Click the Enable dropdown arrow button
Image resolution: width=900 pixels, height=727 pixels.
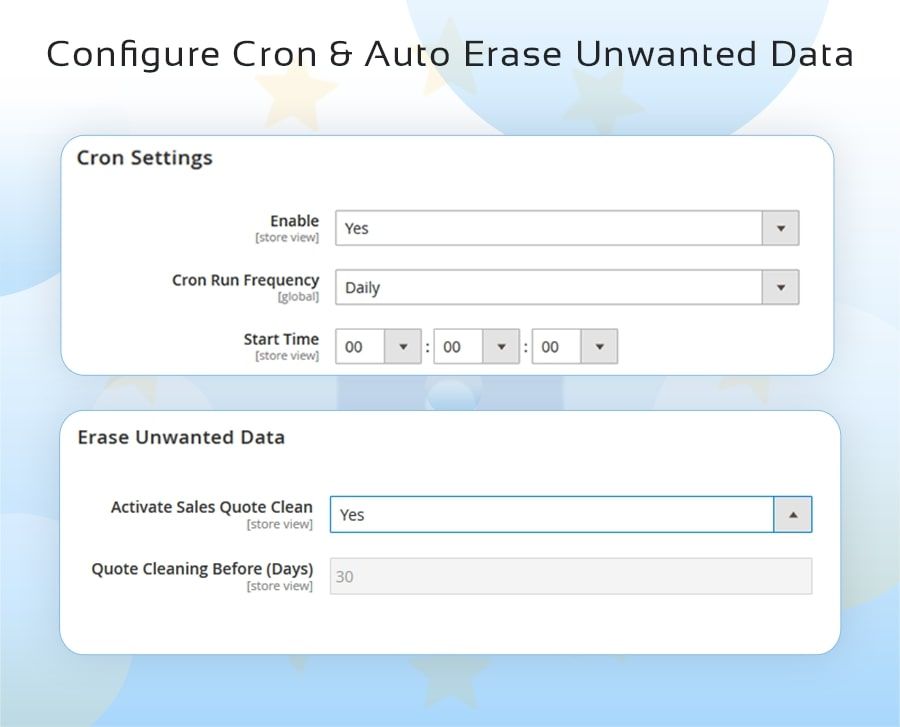pos(780,228)
